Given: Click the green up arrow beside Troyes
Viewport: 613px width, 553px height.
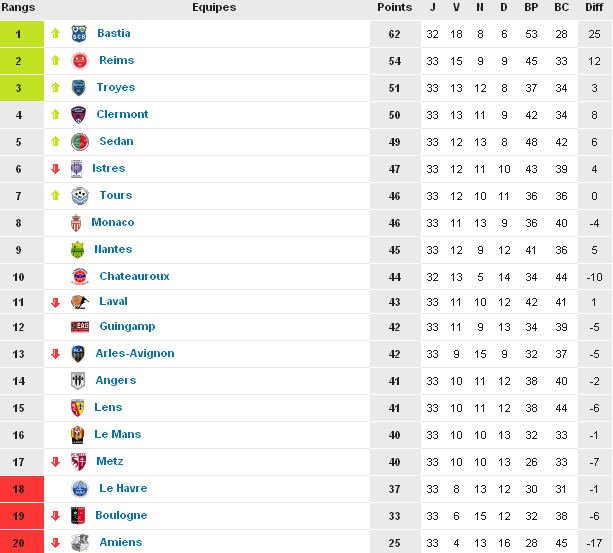Looking at the screenshot, I should tap(56, 88).
